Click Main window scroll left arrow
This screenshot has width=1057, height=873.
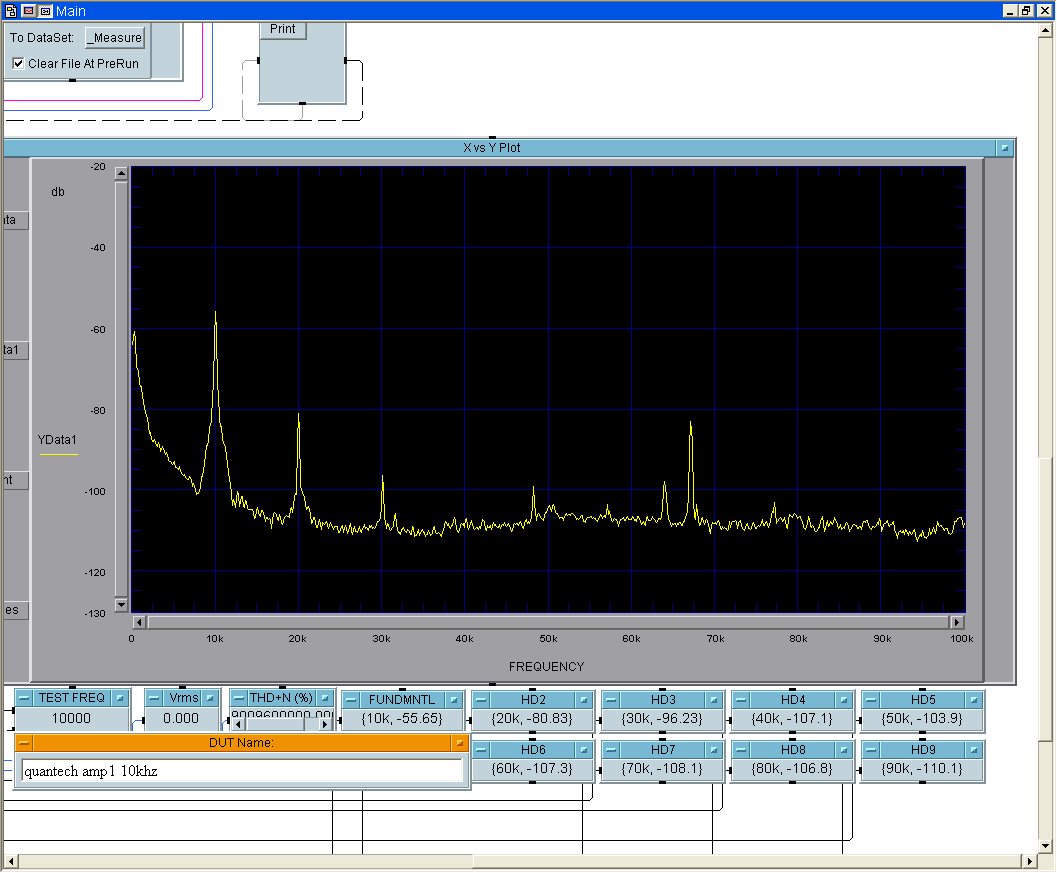[x=11, y=861]
